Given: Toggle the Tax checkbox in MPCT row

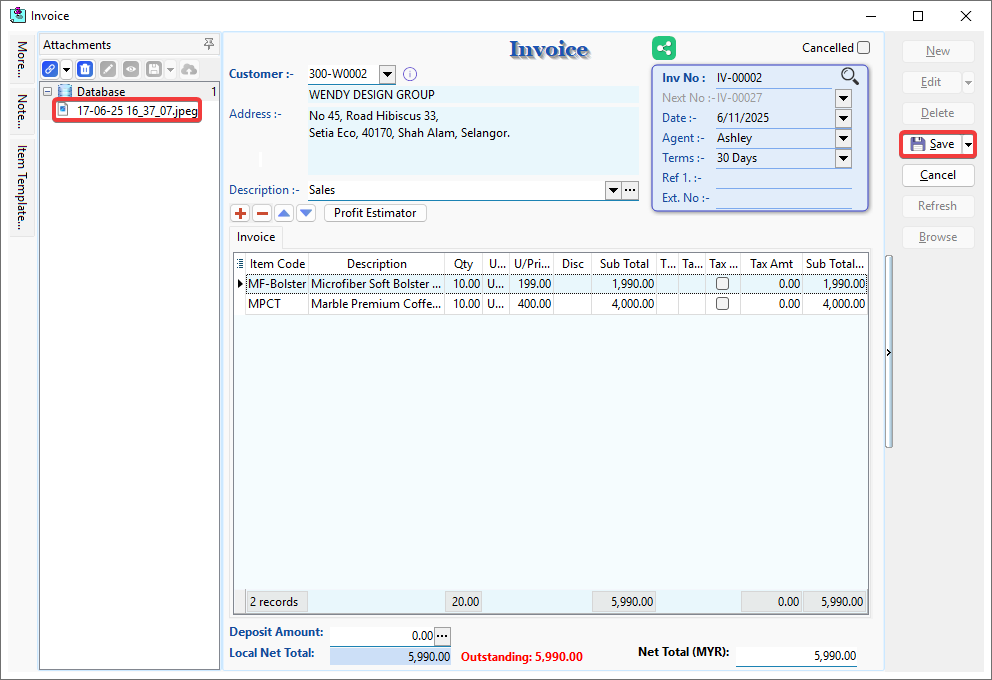Looking at the screenshot, I should pos(722,304).
